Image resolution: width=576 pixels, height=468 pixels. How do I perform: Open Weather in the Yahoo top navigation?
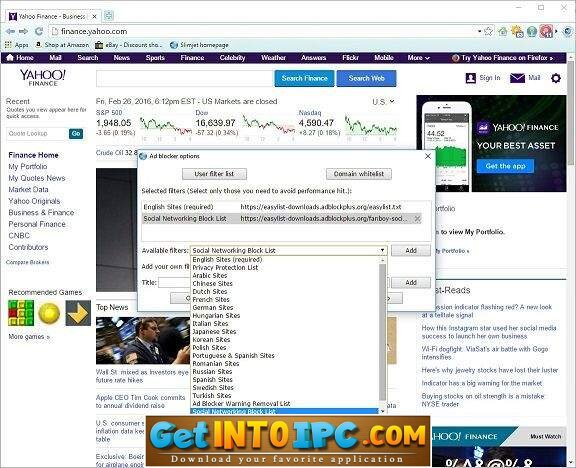coord(273,58)
